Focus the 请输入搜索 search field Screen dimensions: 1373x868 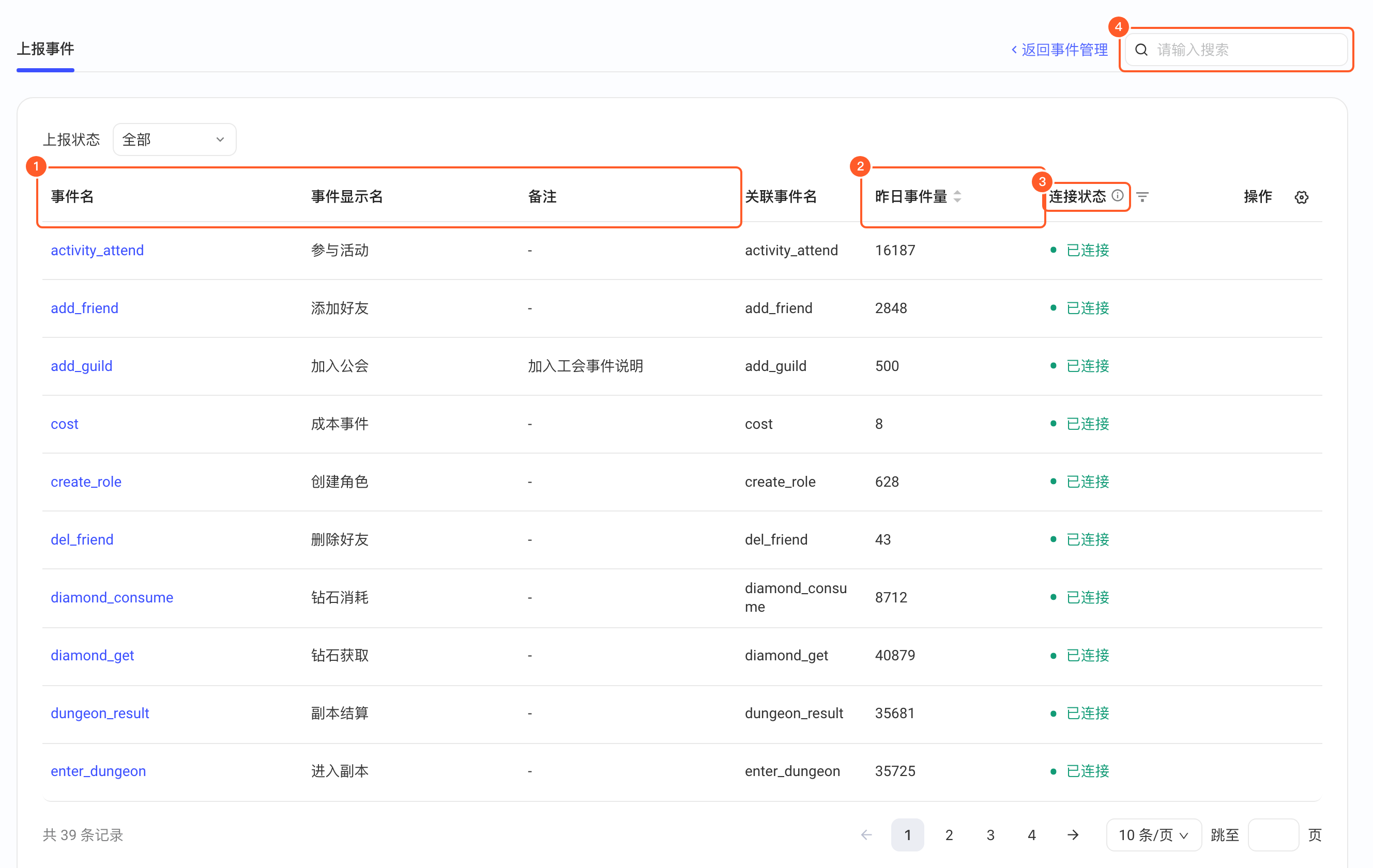coord(1236,50)
